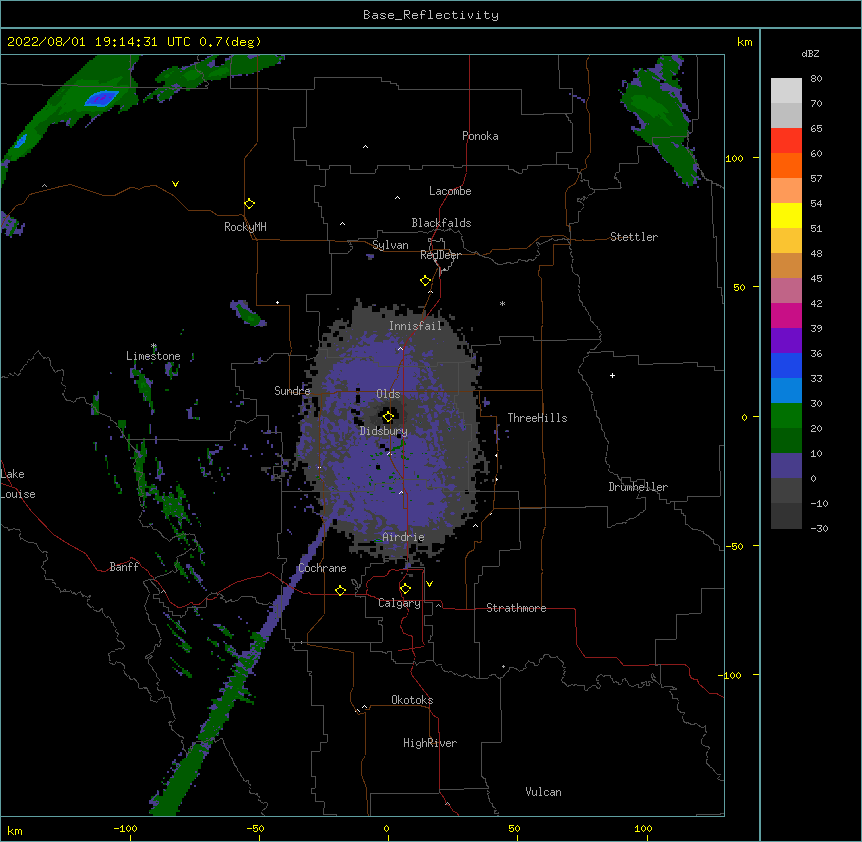862x842 pixels.
Task: Click the -30 value on dBZ scale
Action: [x=819, y=528]
